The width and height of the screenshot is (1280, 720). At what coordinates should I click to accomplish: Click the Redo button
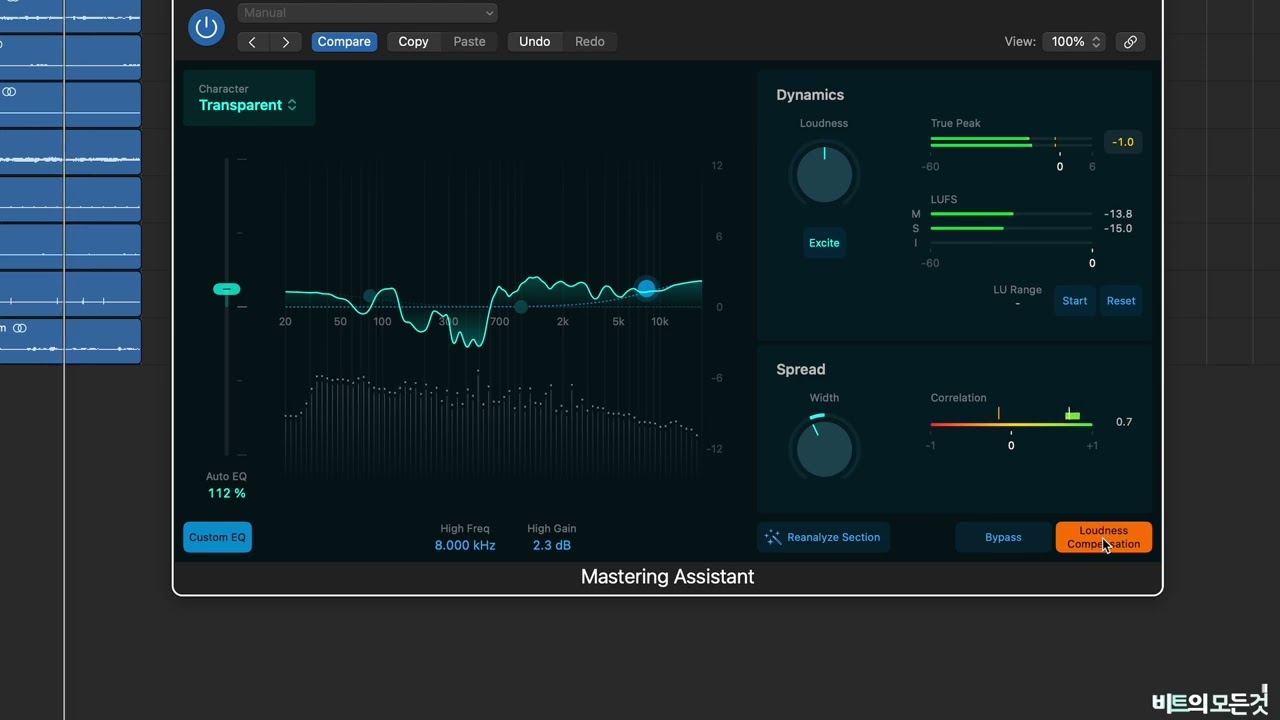coord(589,42)
